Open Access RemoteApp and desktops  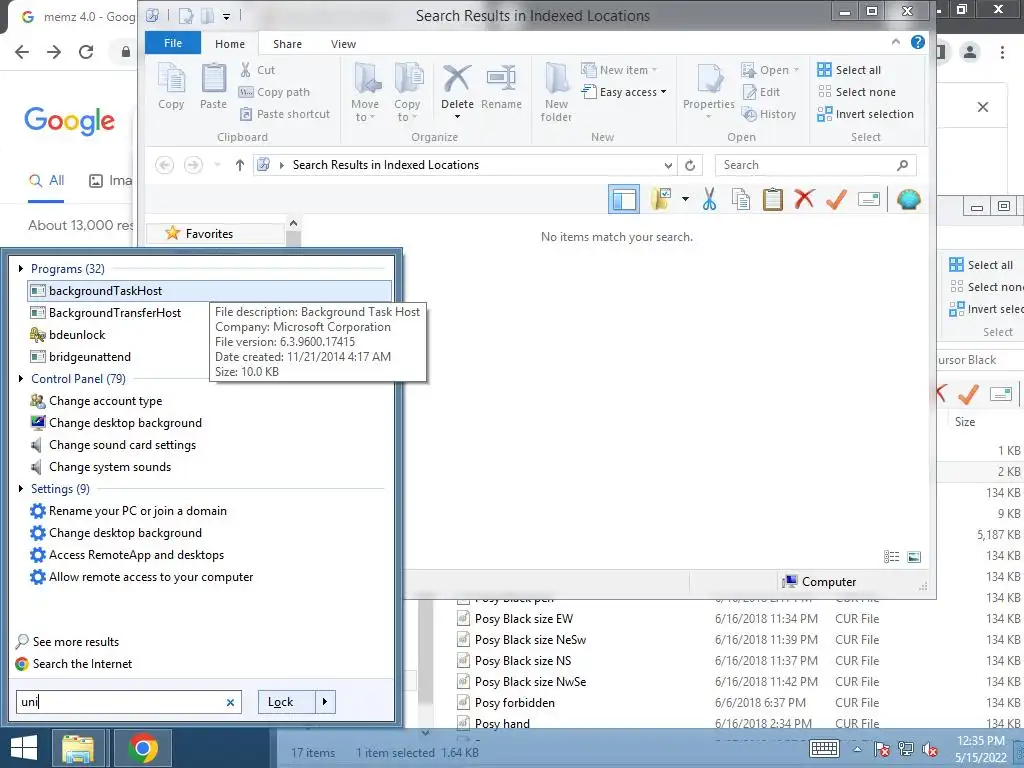[x=127, y=555]
